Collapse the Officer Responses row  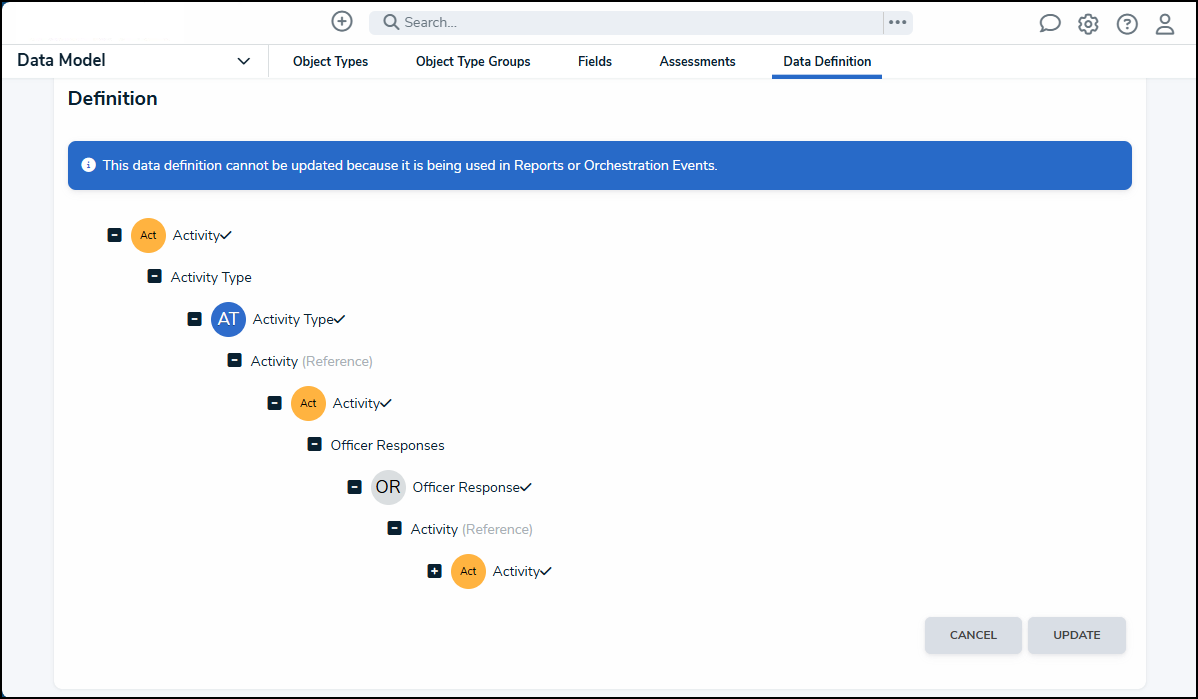[314, 445]
